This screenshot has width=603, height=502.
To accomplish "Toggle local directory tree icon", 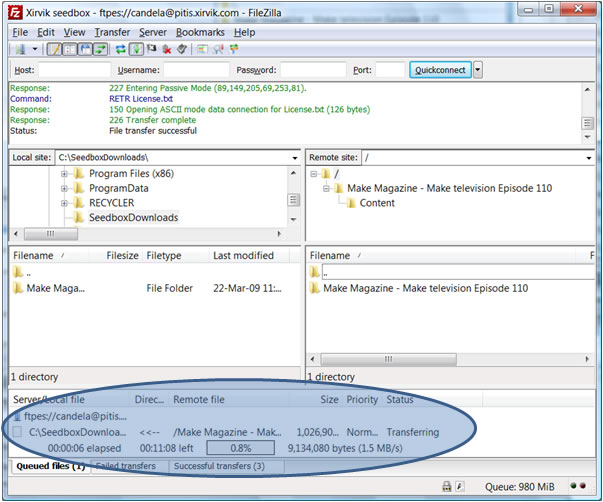I will 68,49.
